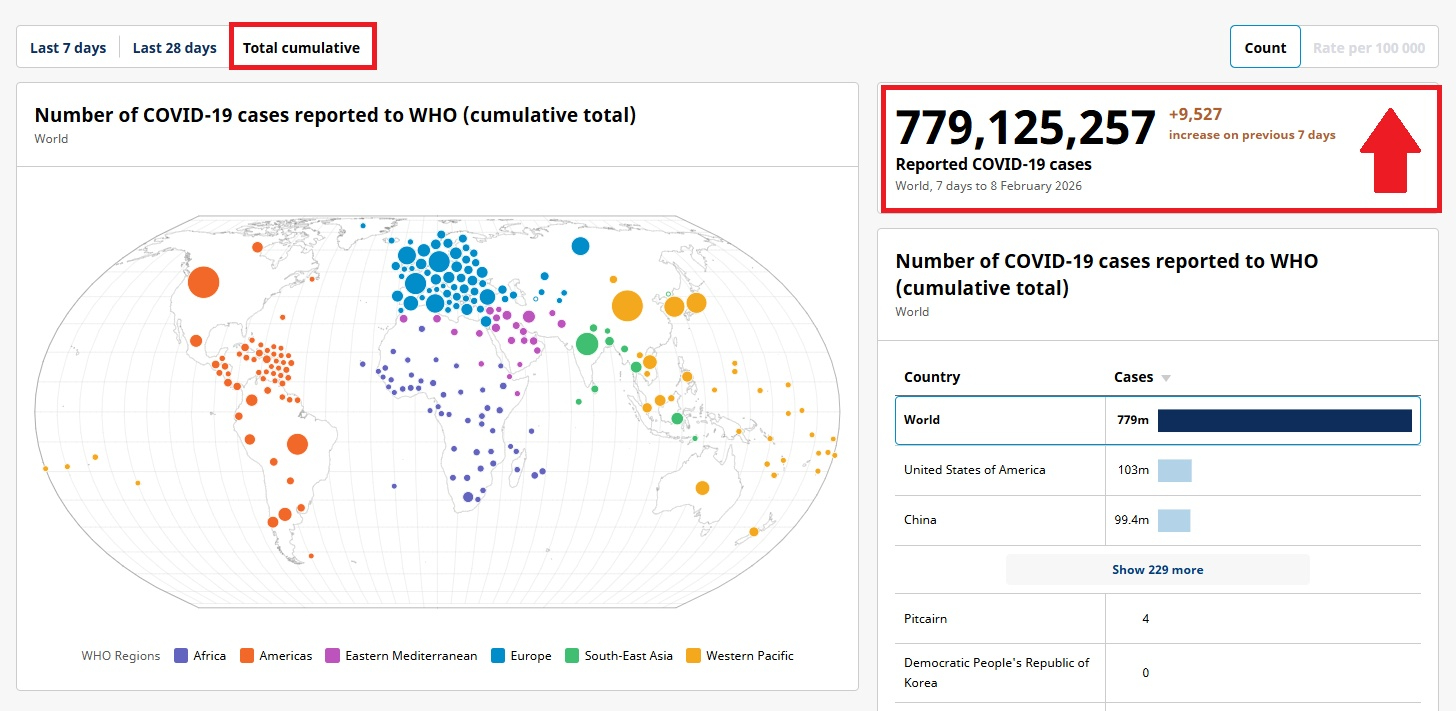This screenshot has width=1456, height=711.
Task: Click the sort arrow beside Cases header
Action: [x=1165, y=378]
